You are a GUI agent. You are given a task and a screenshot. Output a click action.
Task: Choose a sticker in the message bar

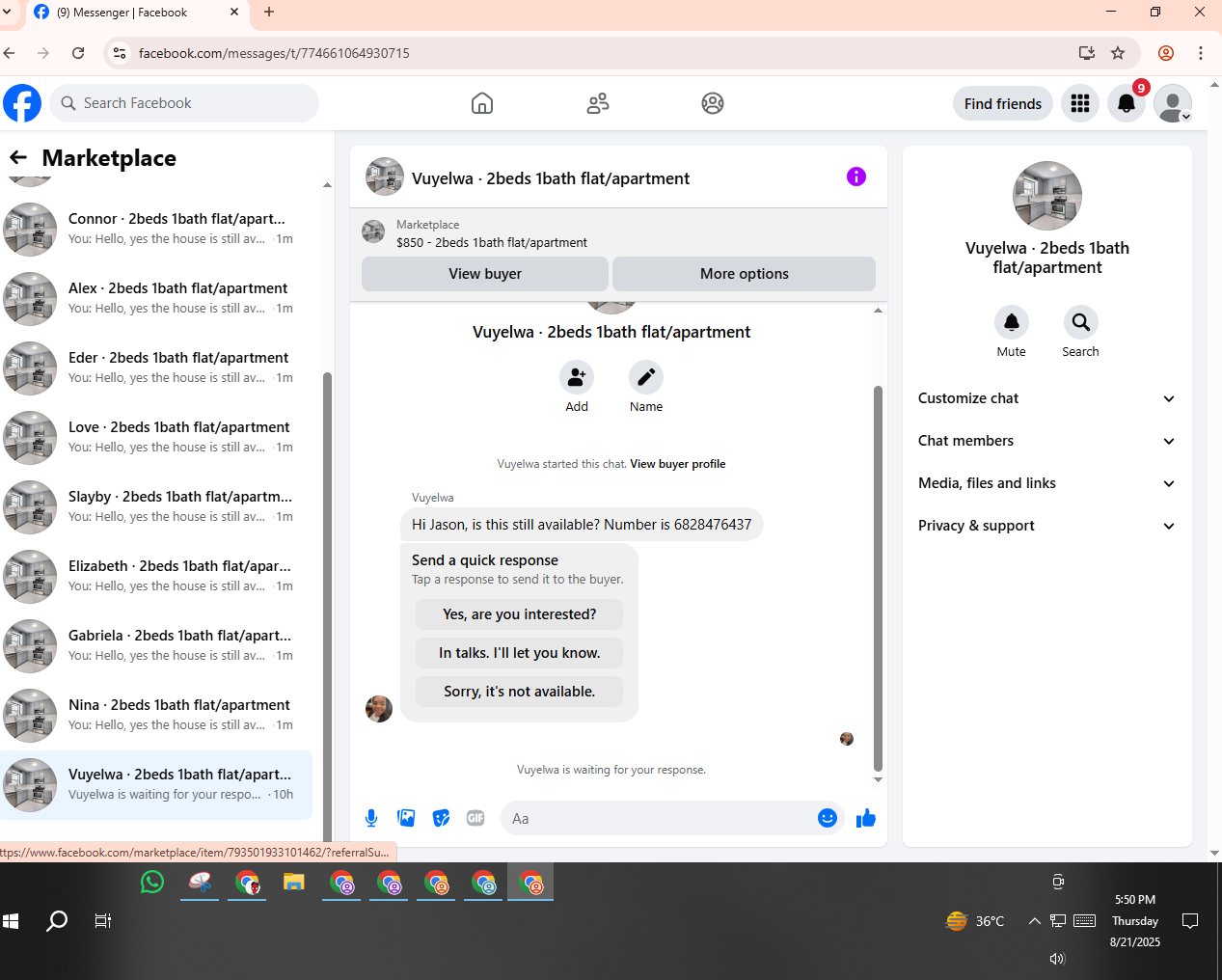pyautogui.click(x=441, y=818)
